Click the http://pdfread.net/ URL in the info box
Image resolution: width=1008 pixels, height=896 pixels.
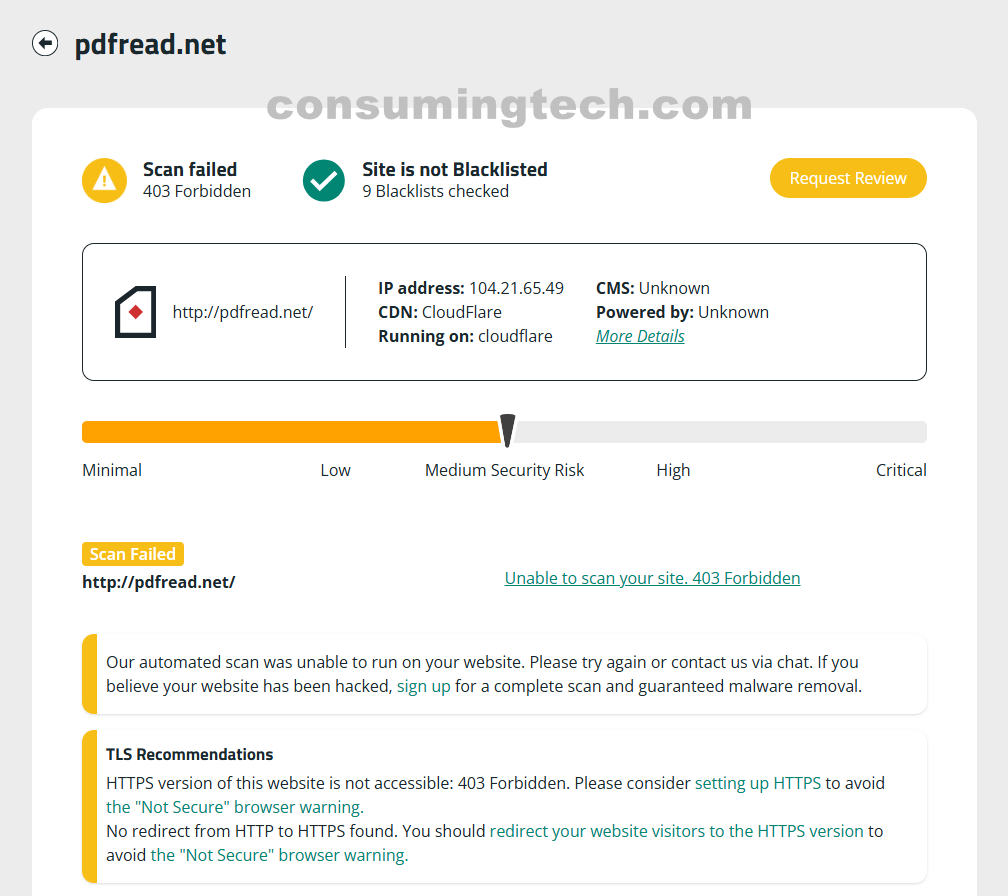pyautogui.click(x=243, y=312)
